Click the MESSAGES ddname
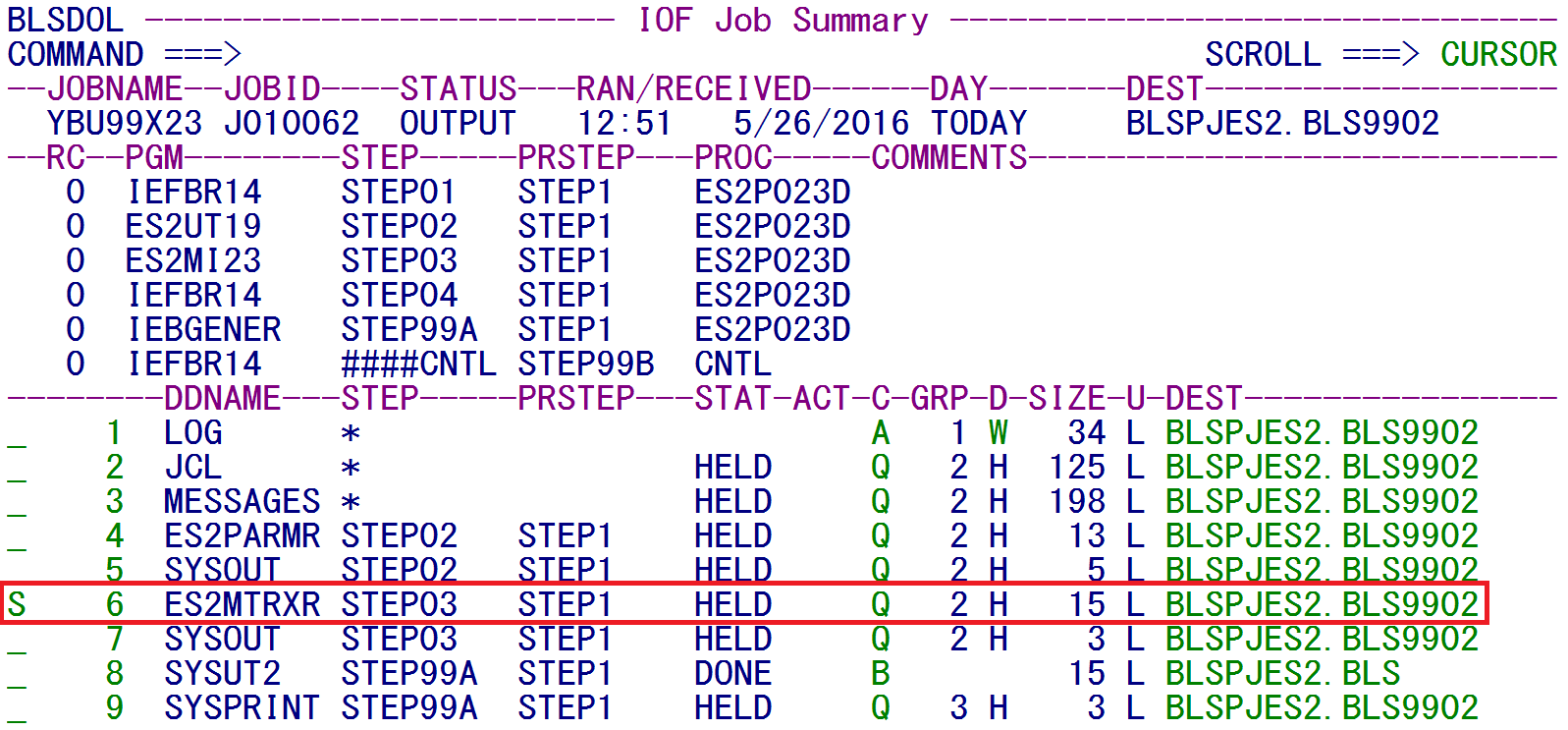 243,502
